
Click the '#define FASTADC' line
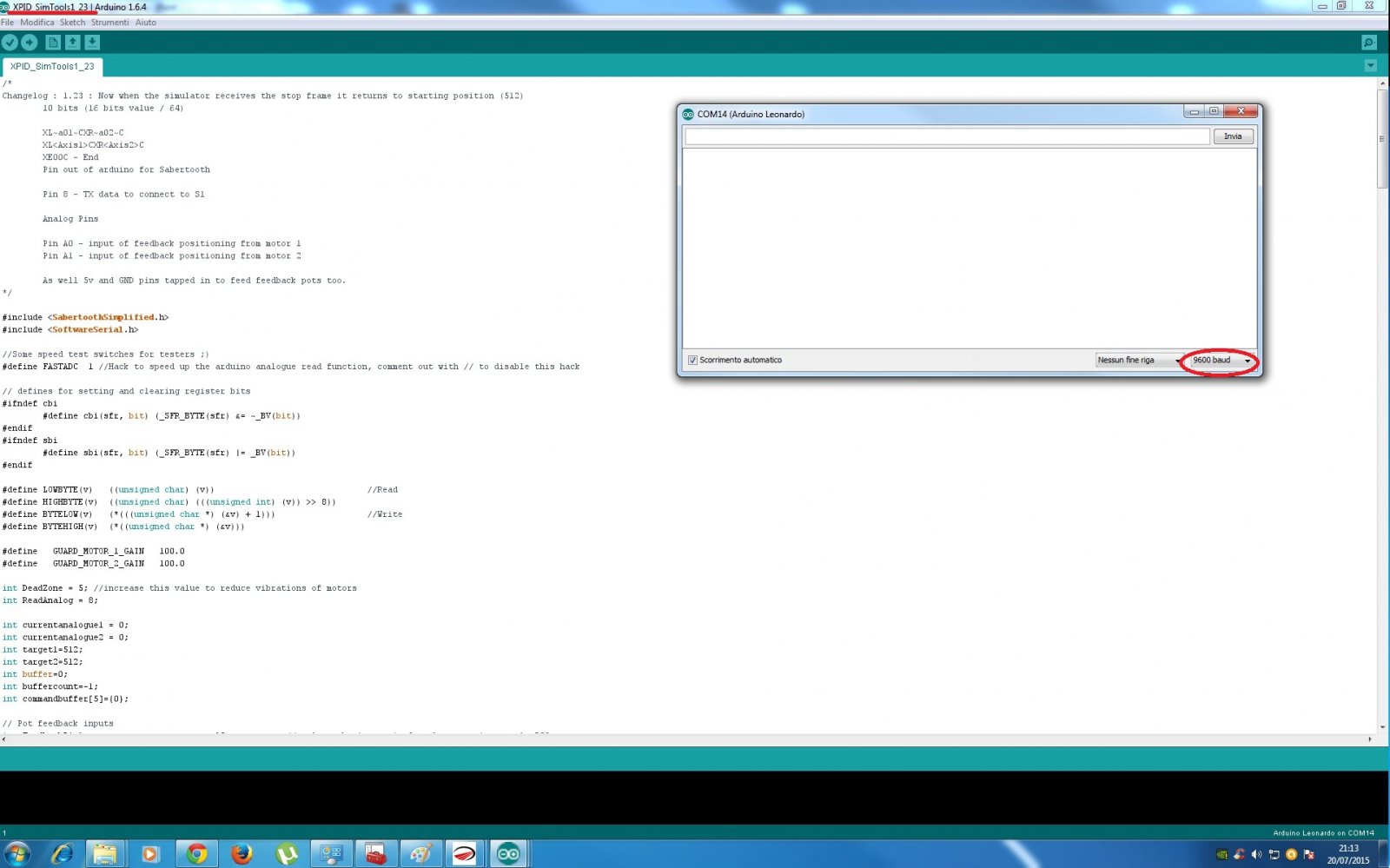point(291,367)
